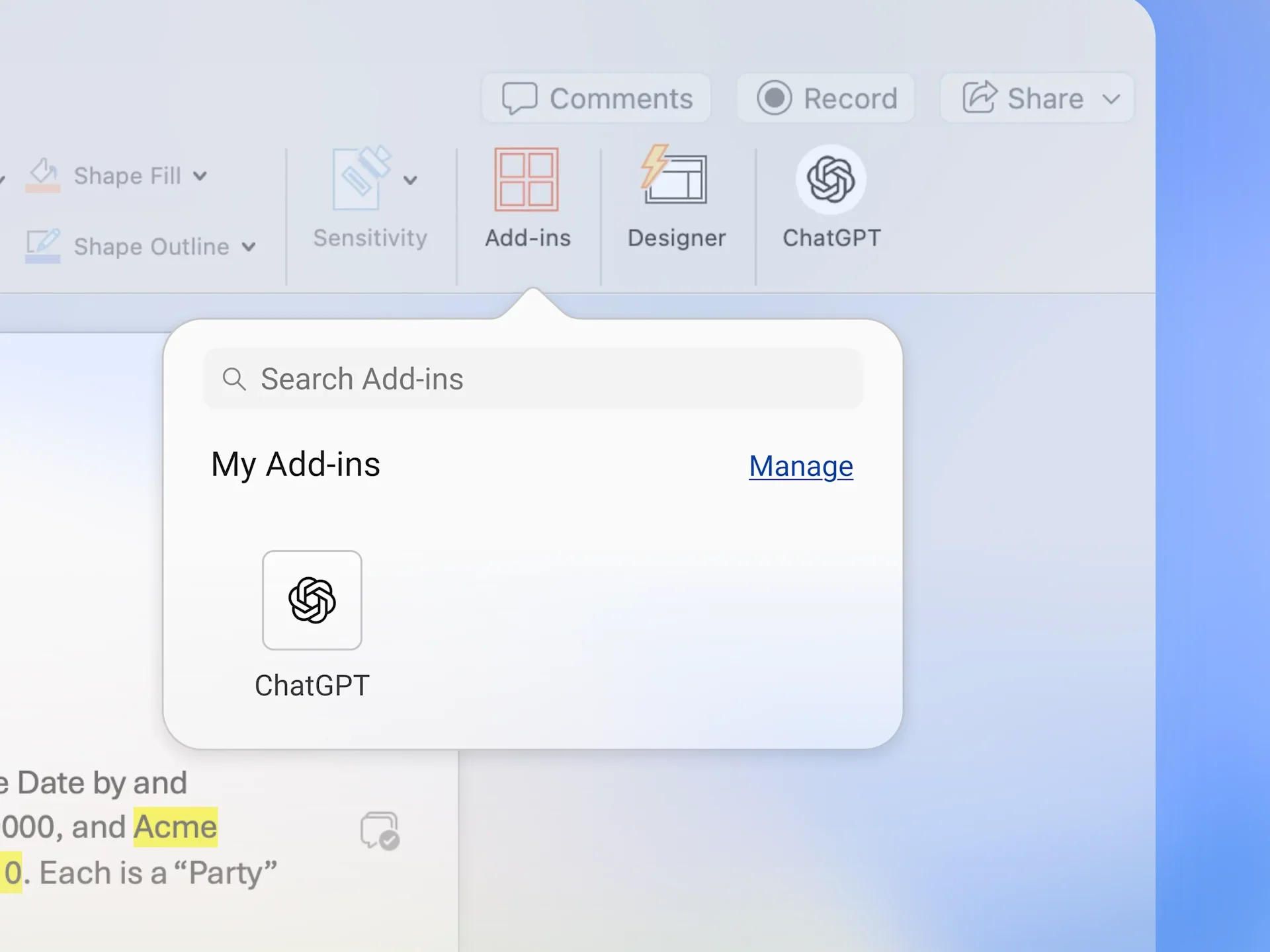Click the Sensitivity text label
The height and width of the screenshot is (952, 1270).
tap(370, 238)
